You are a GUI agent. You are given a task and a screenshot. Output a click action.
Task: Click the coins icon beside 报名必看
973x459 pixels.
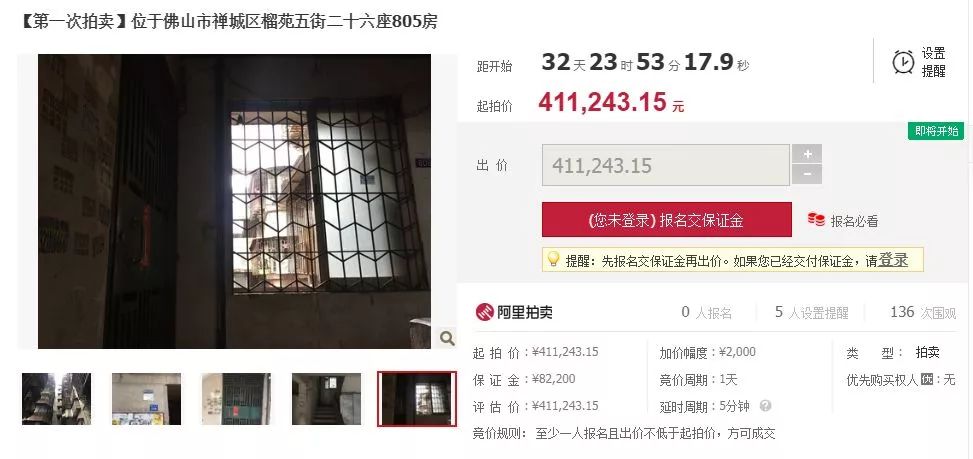816,219
